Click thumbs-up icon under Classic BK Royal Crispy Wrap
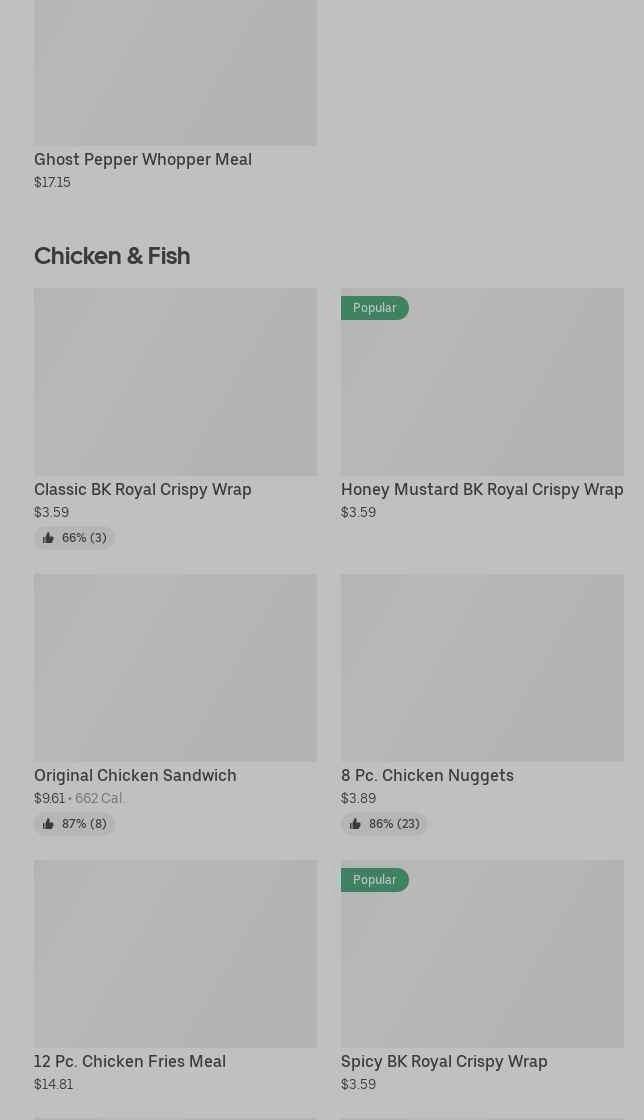The image size is (644, 1120). click(48, 538)
